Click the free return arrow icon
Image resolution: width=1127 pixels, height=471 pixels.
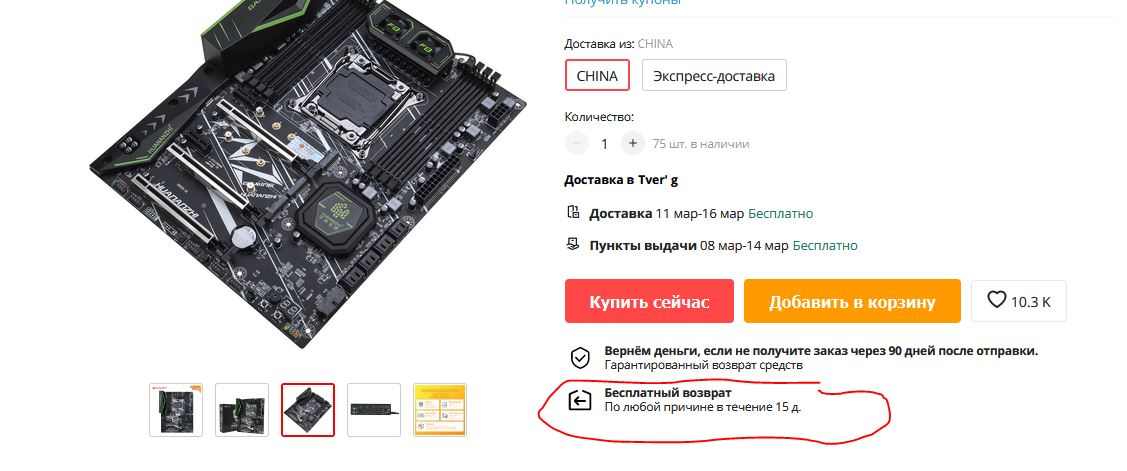tap(579, 401)
